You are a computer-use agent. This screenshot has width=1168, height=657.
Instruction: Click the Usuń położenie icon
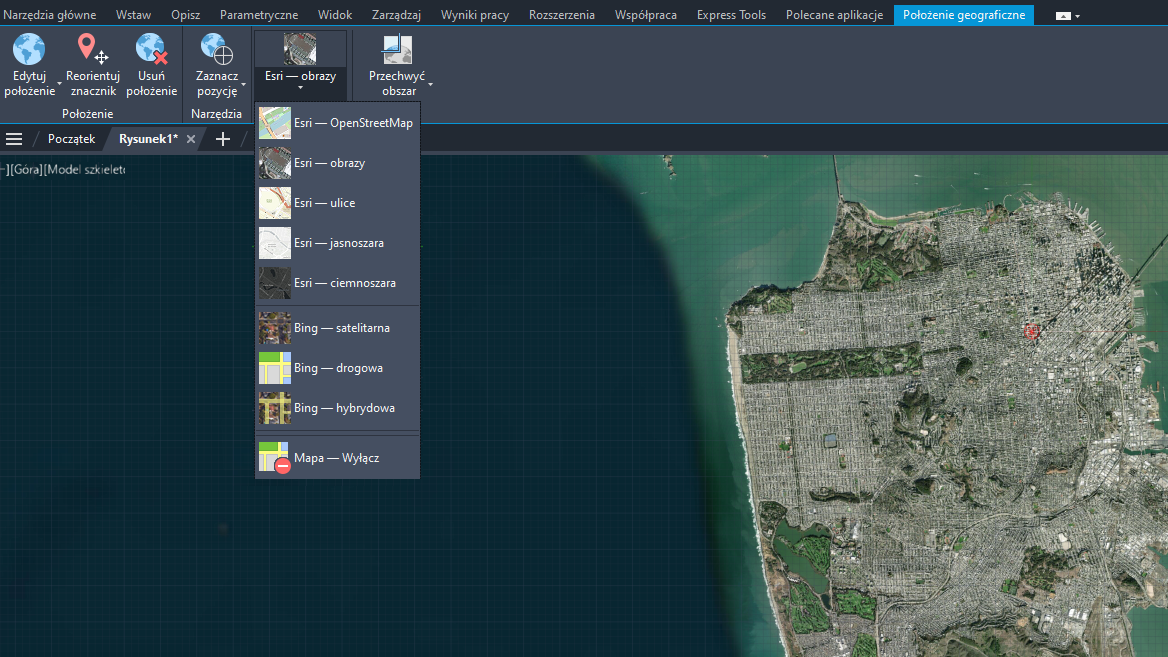(151, 49)
